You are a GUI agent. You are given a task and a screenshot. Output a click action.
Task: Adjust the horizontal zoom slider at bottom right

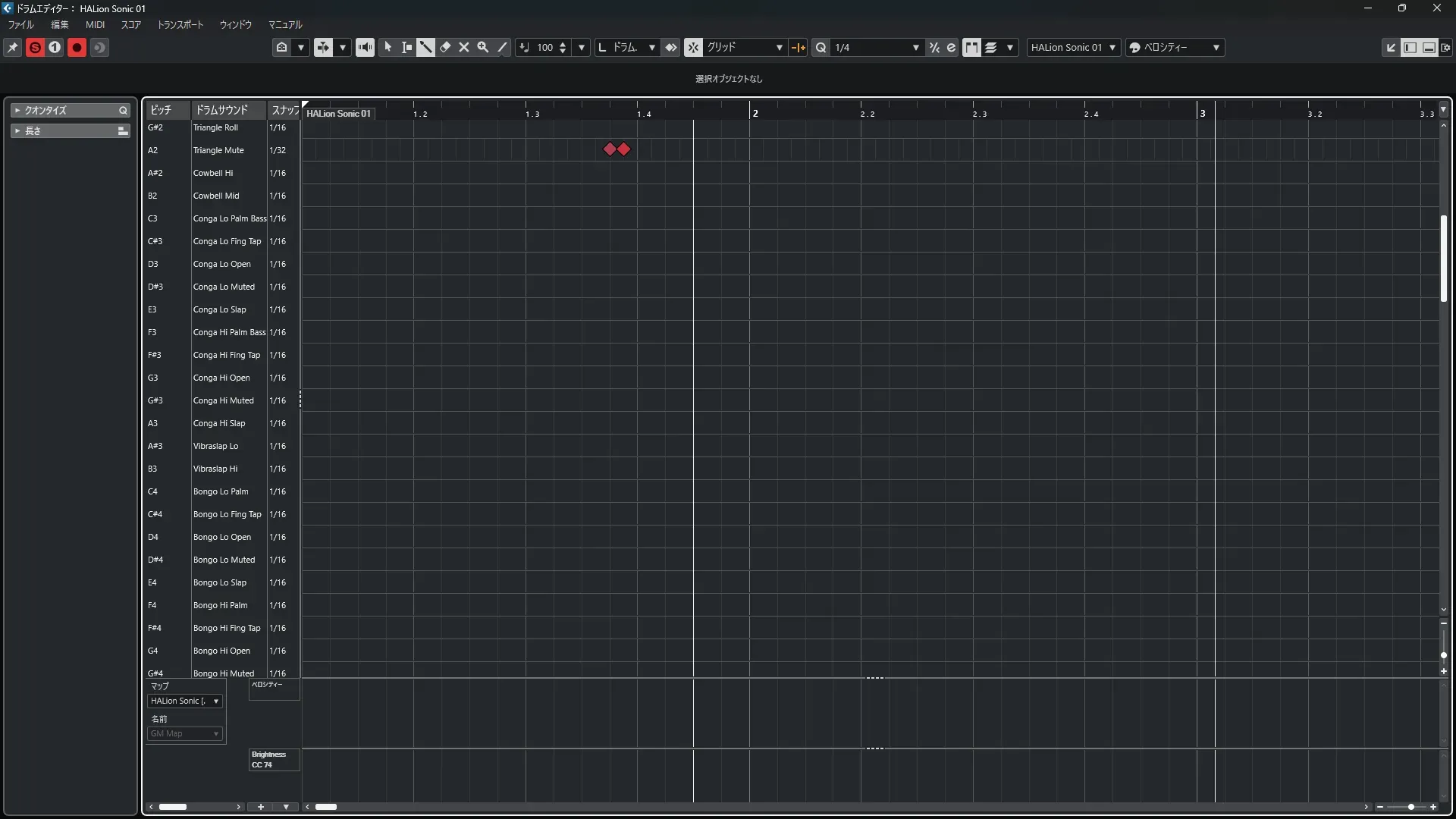pyautogui.click(x=1410, y=807)
